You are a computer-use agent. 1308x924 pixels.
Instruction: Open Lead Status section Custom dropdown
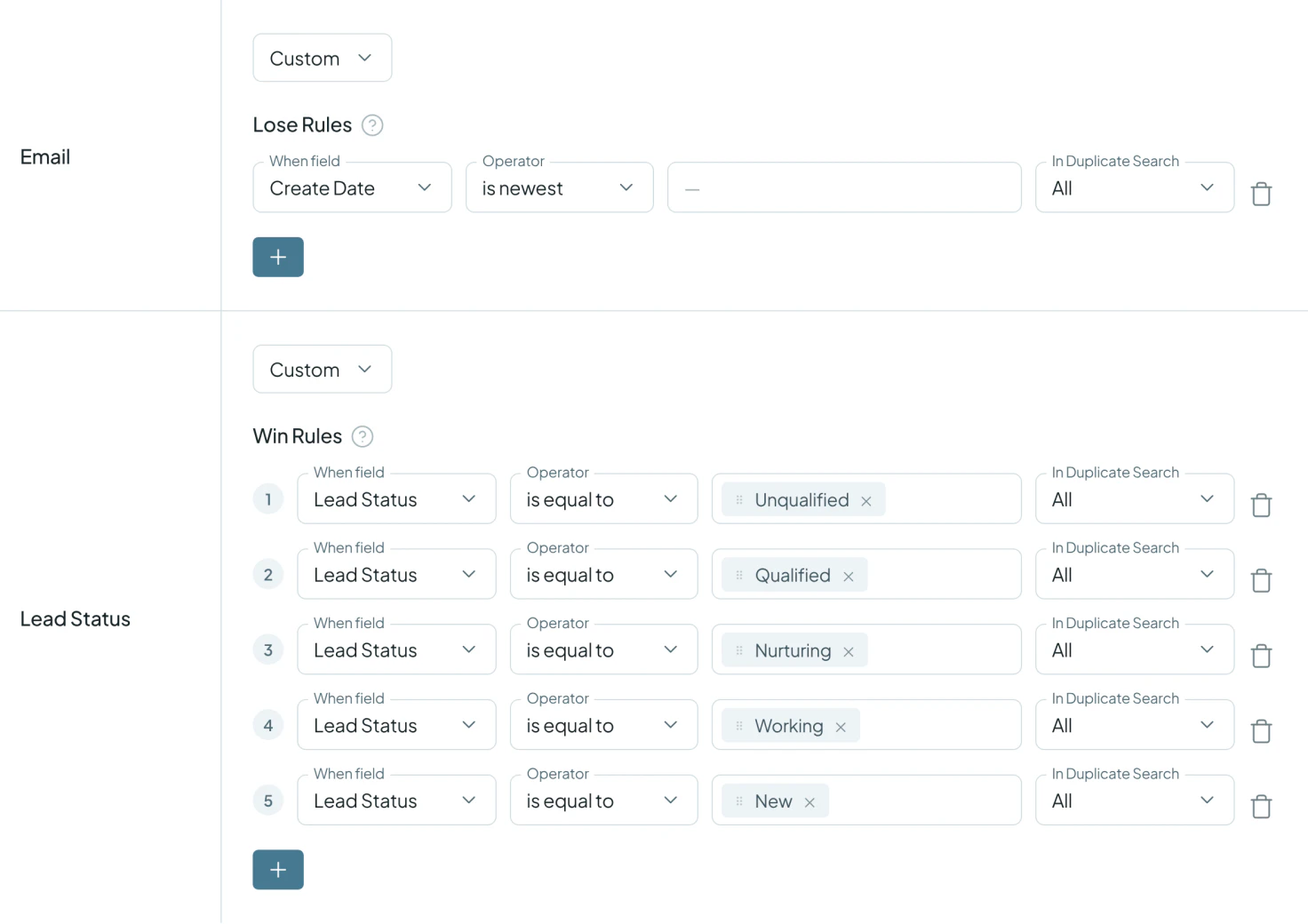coord(322,369)
